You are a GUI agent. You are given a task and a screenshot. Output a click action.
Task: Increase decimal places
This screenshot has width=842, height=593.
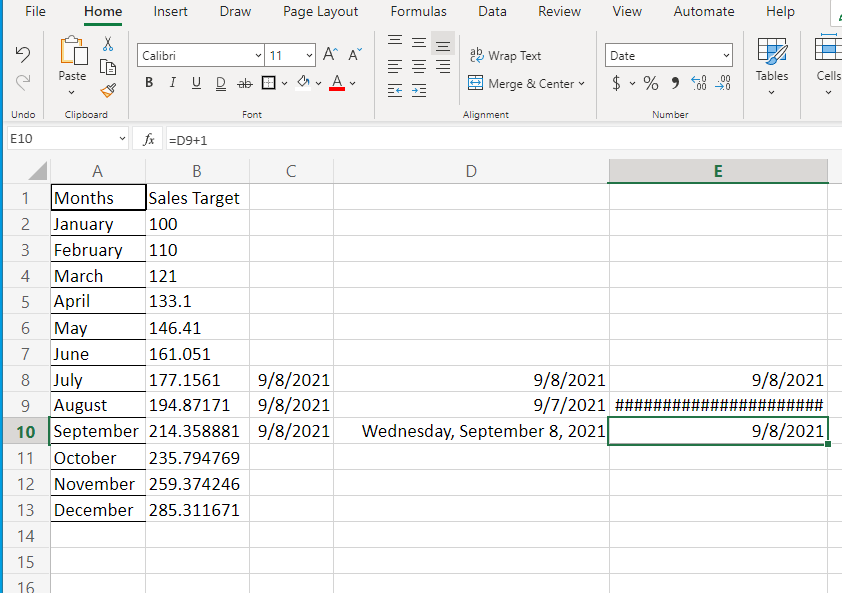698,84
